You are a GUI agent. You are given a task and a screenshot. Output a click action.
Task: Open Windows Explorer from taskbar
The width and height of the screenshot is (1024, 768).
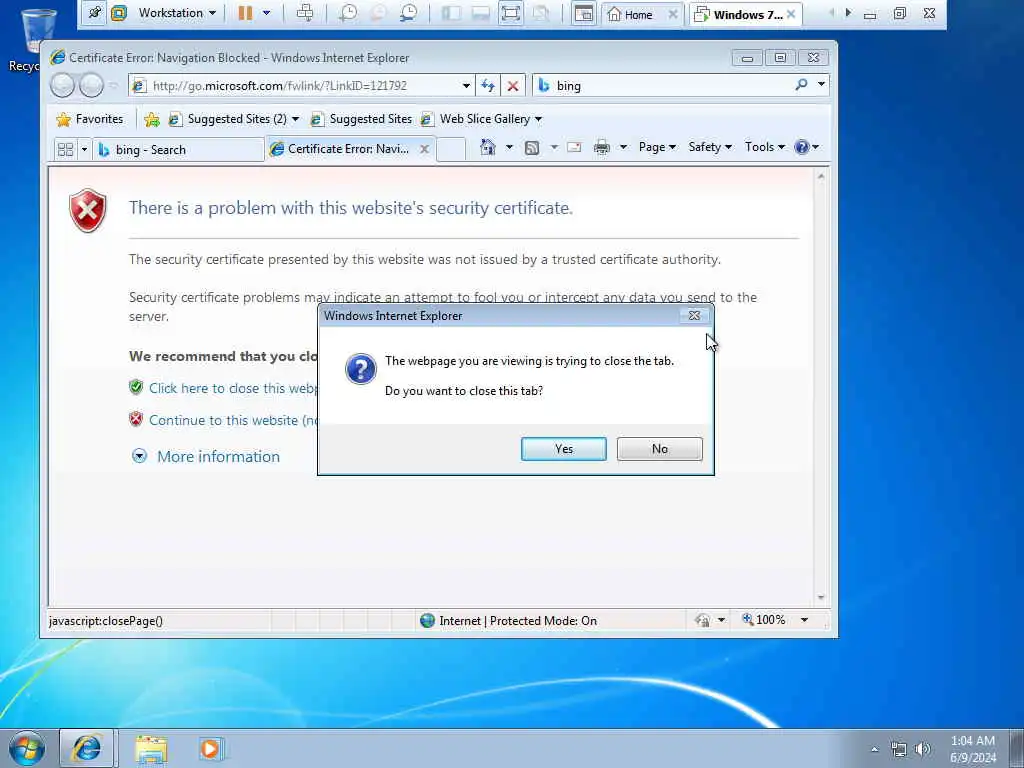(x=152, y=749)
